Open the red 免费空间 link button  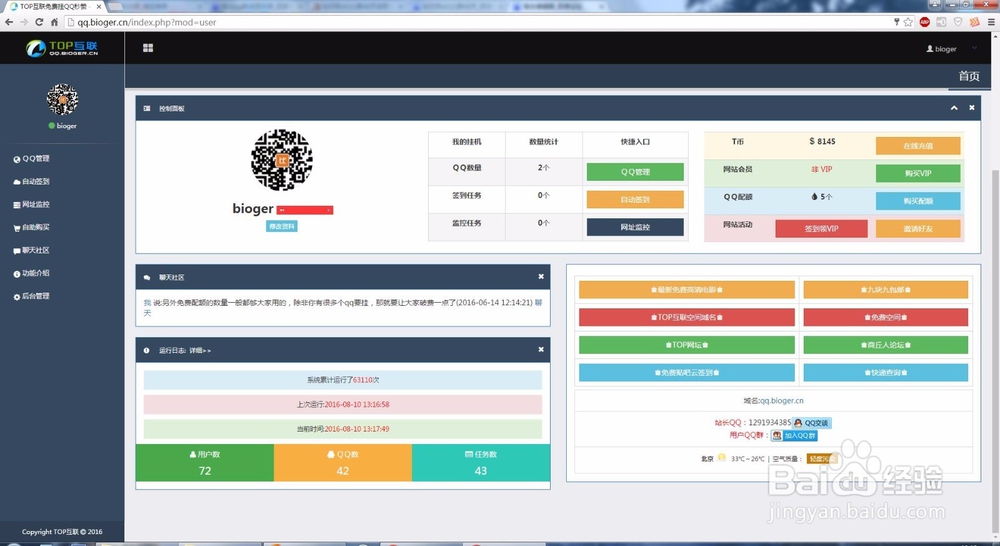(x=886, y=317)
